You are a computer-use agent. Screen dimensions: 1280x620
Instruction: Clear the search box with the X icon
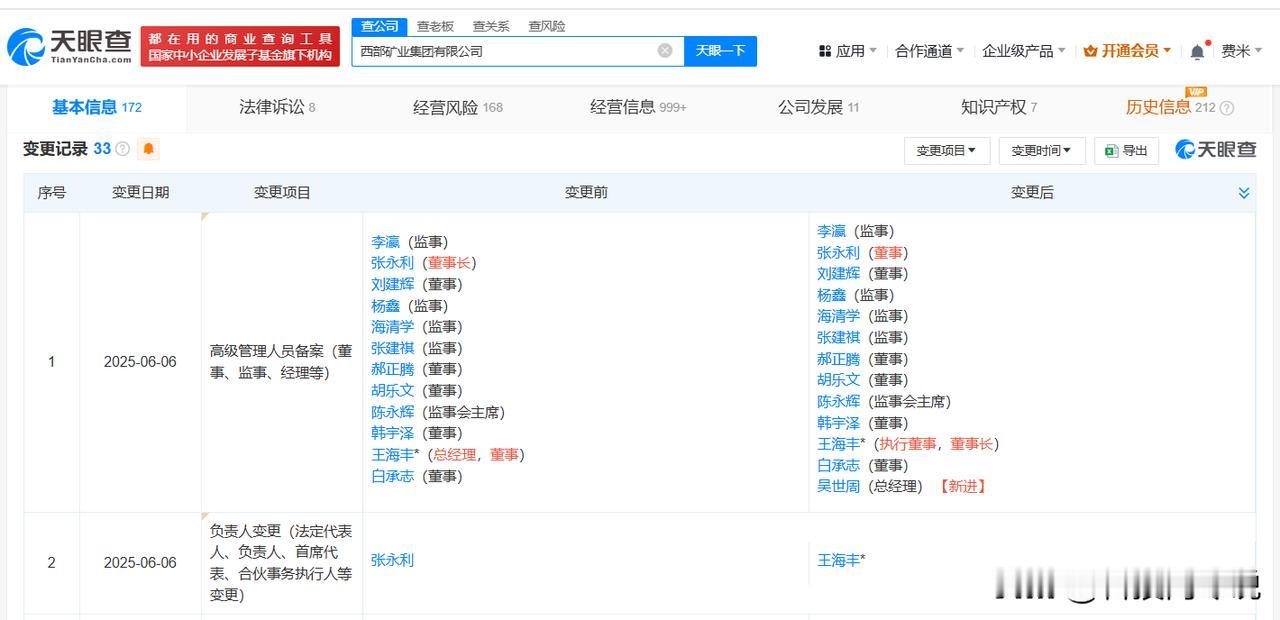click(x=665, y=51)
